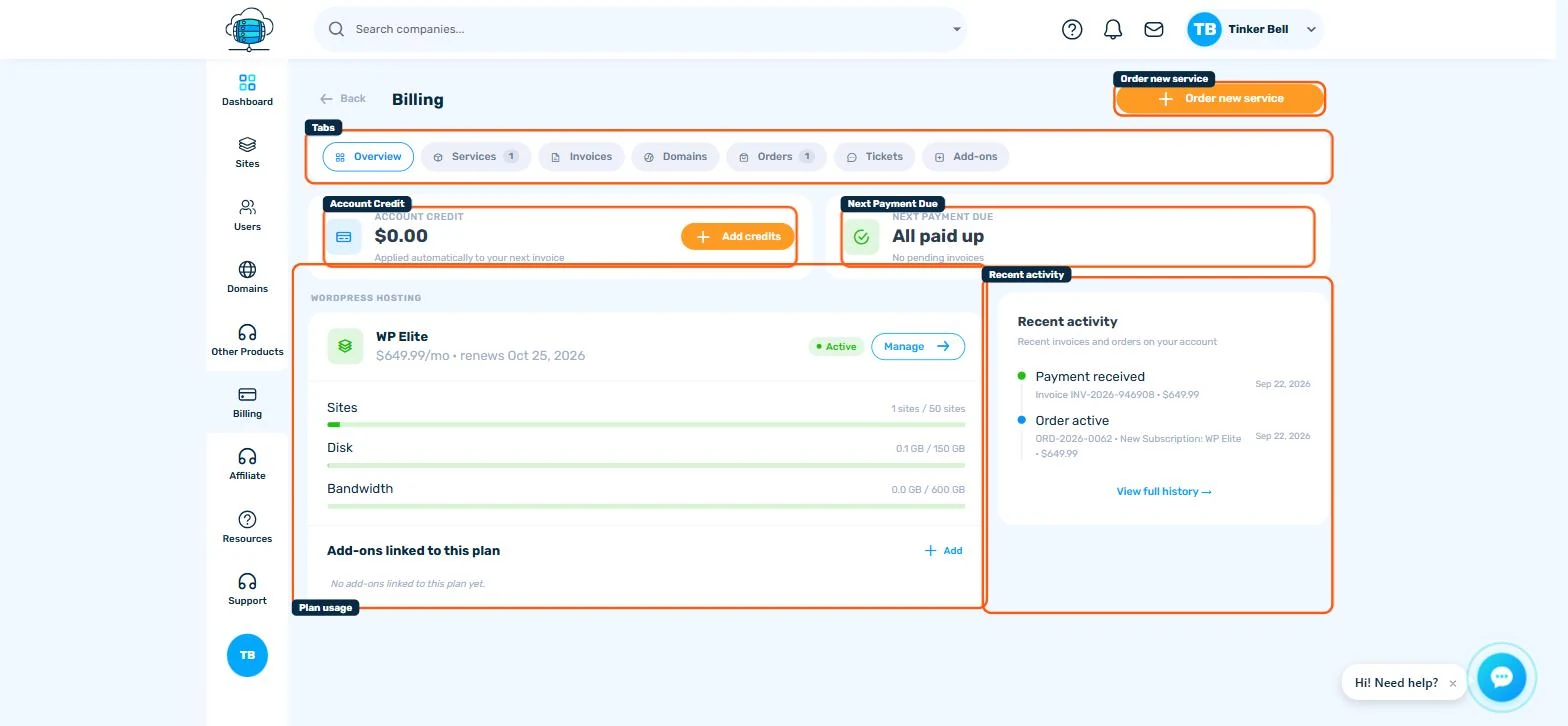Image resolution: width=1568 pixels, height=726 pixels.
Task: Open the Domains tab in Billing
Action: 675,156
